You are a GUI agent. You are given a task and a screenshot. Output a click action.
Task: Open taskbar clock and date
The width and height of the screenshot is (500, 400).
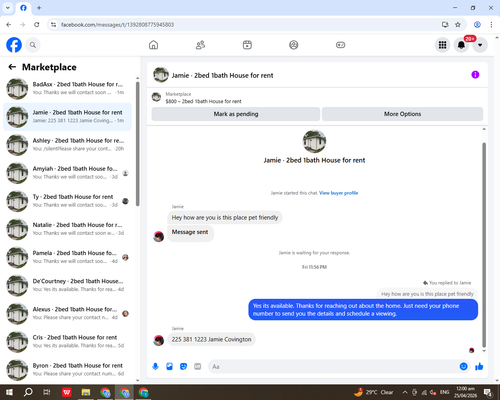465,392
